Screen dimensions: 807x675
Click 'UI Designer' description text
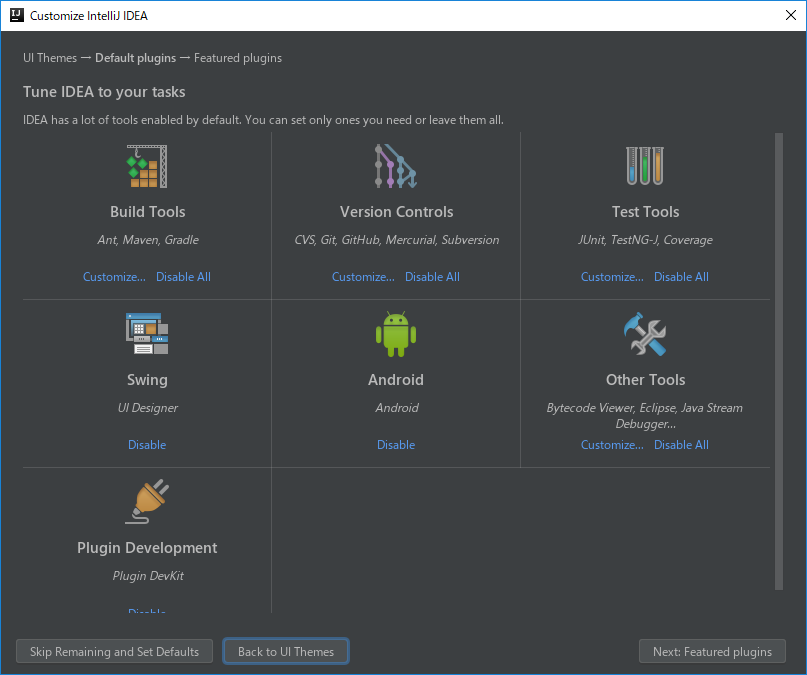[148, 407]
